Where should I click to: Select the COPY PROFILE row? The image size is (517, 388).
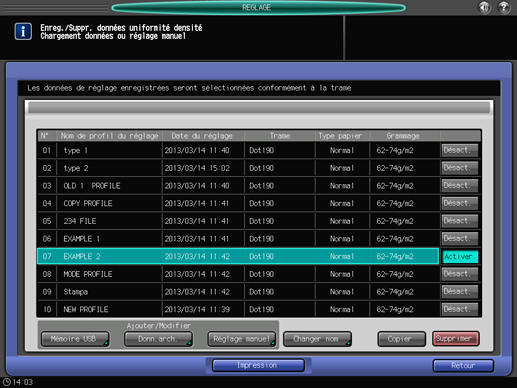pyautogui.click(x=238, y=203)
